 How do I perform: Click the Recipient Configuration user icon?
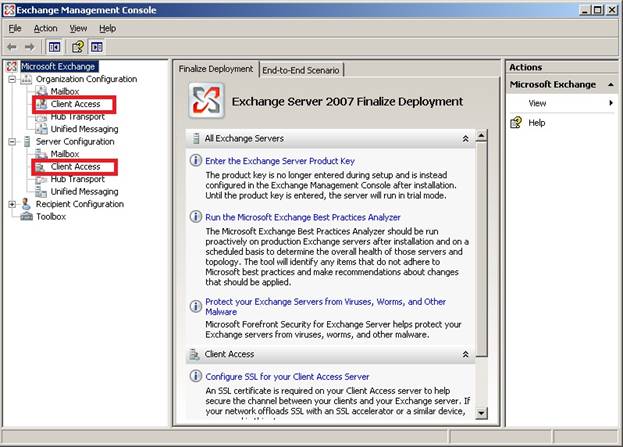click(x=26, y=204)
